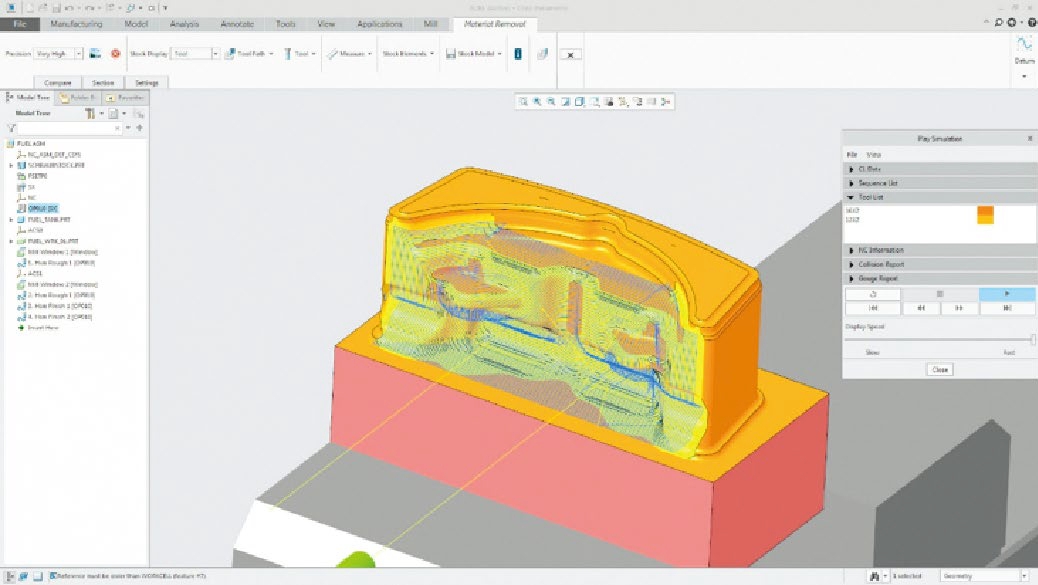Expand the CL Data section
Screen dimensions: 1038x585
click(x=939, y=169)
